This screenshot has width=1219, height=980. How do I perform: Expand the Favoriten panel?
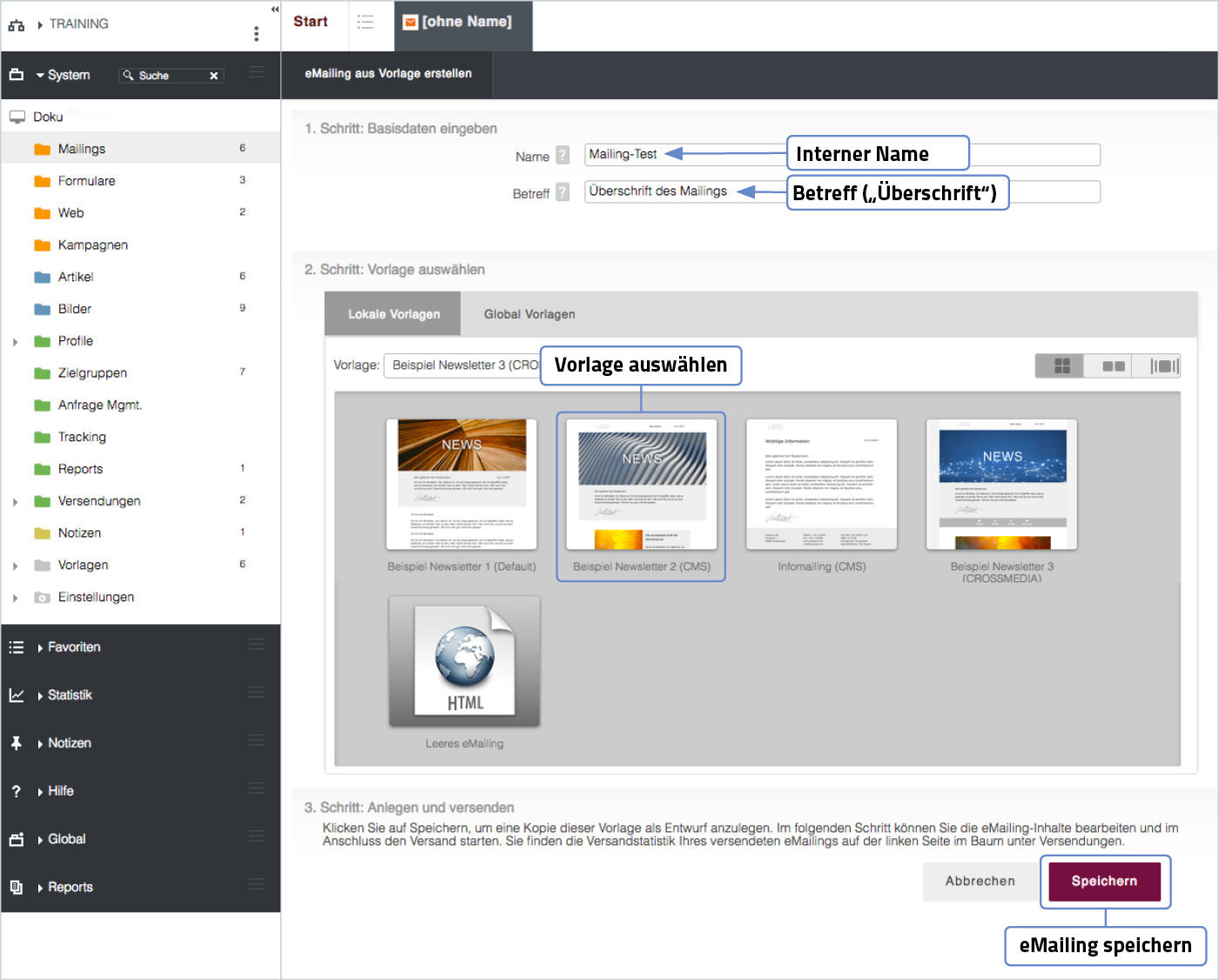73,648
